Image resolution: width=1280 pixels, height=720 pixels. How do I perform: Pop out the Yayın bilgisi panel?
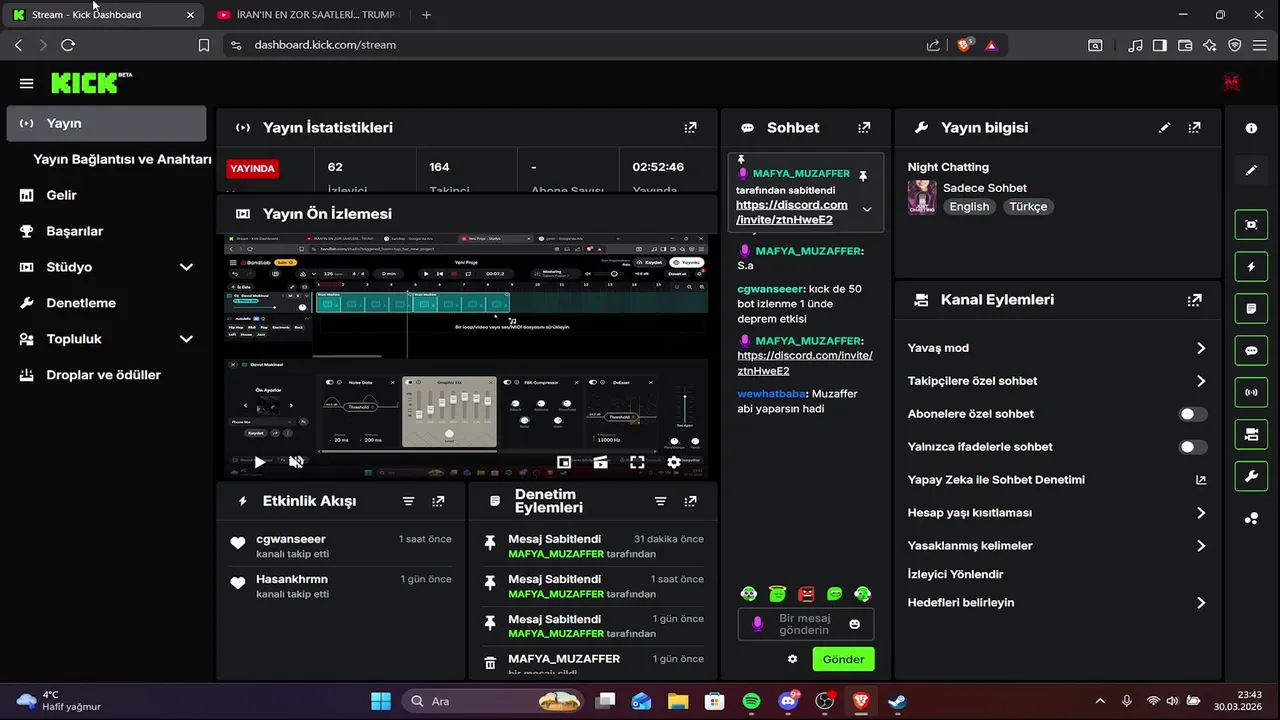(1194, 128)
